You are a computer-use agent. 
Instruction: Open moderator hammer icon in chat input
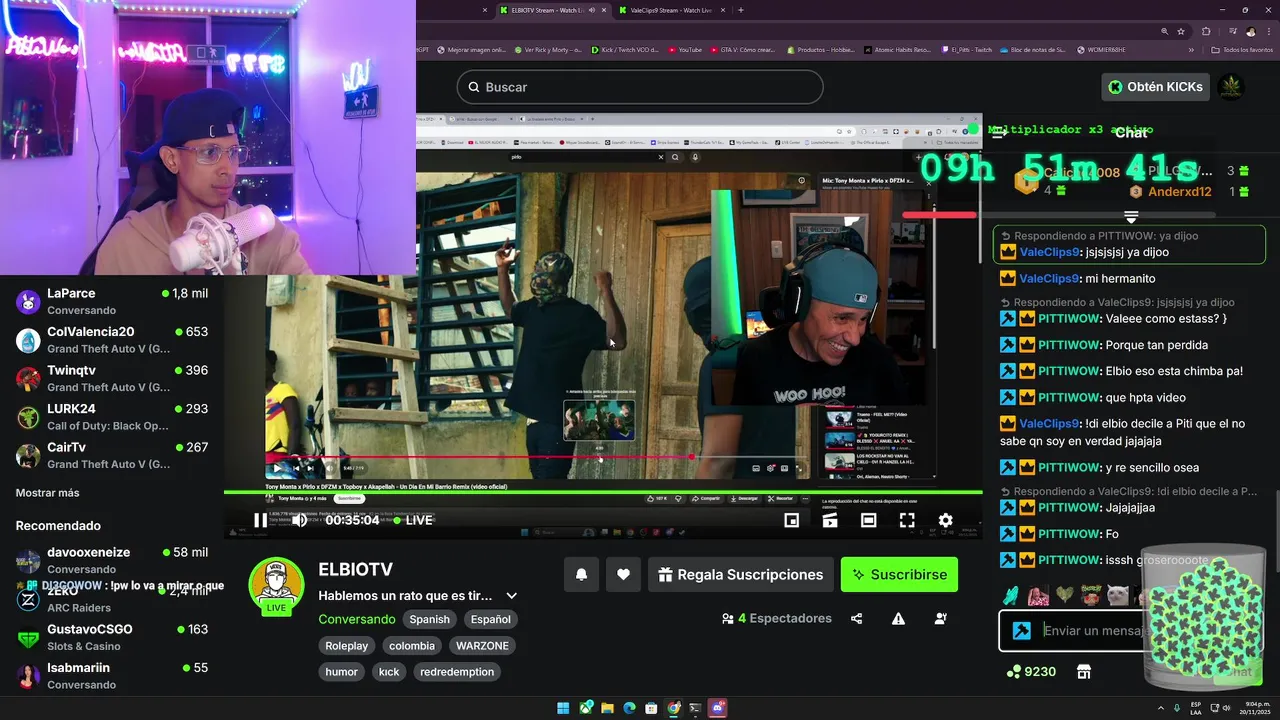[x=1021, y=631]
